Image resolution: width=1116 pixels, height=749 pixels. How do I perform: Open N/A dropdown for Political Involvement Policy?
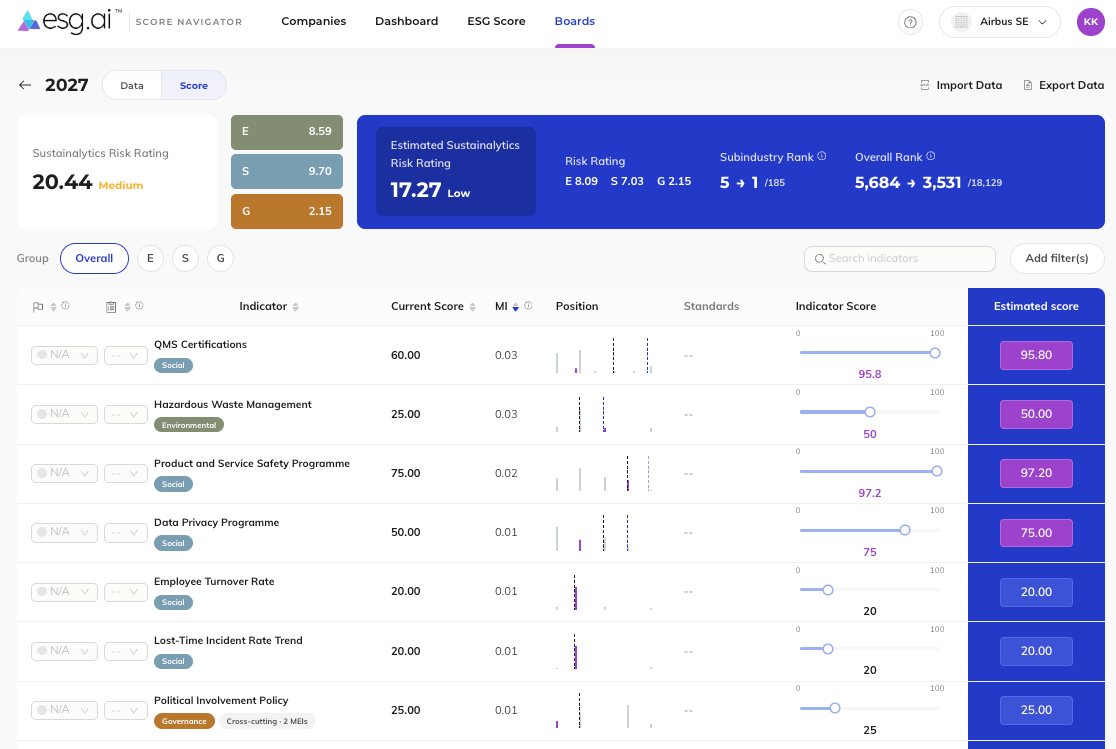64,711
